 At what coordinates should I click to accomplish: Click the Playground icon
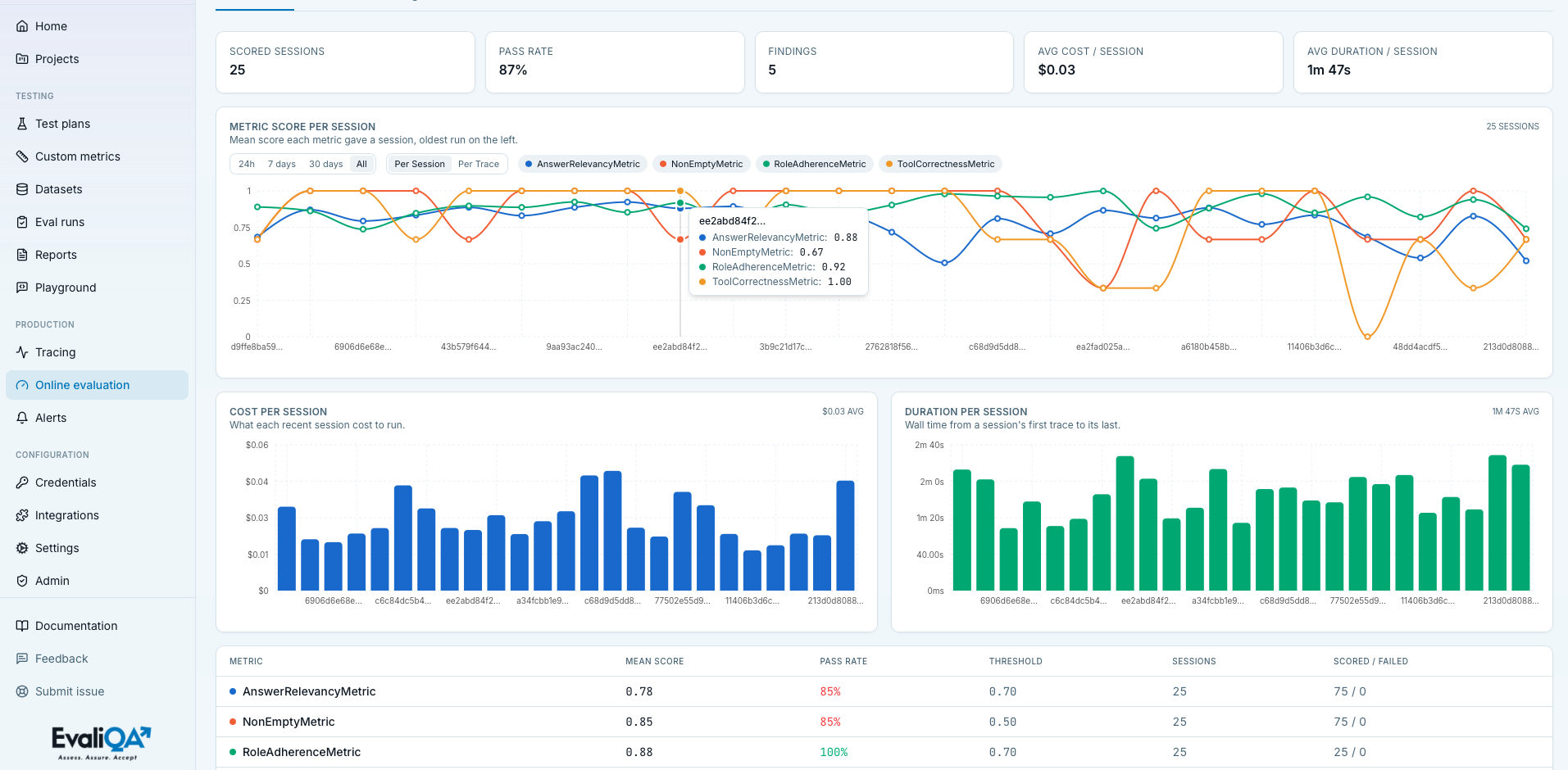[x=22, y=288]
